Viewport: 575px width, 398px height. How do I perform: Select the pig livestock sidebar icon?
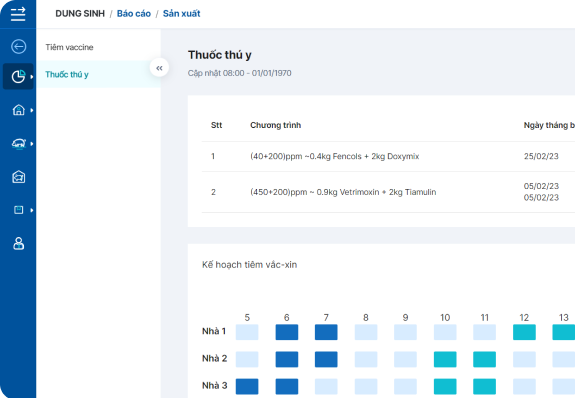(18, 143)
